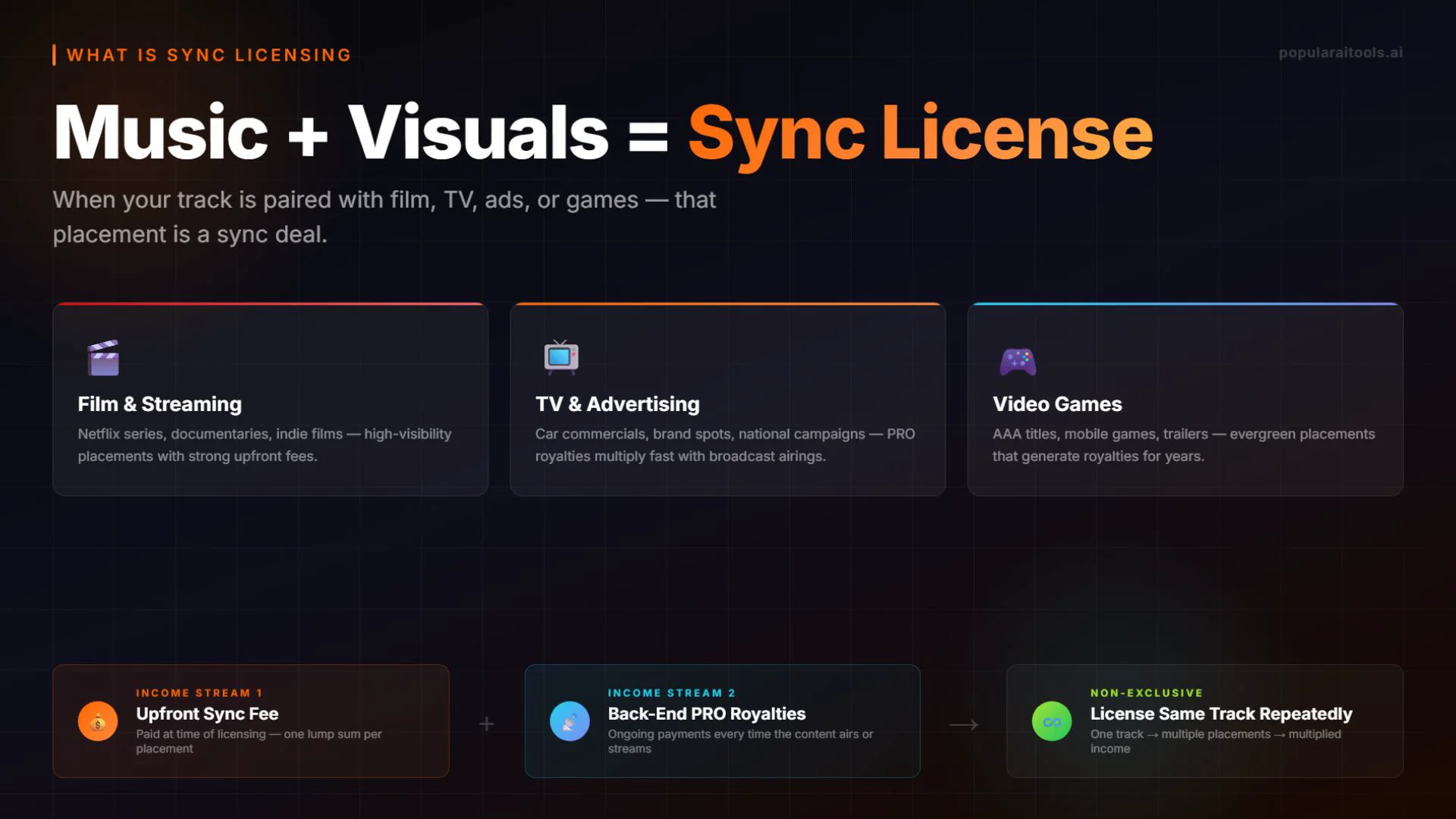Viewport: 1456px width, 819px height.
Task: Click the subtitle about track paired with film
Action: click(384, 217)
